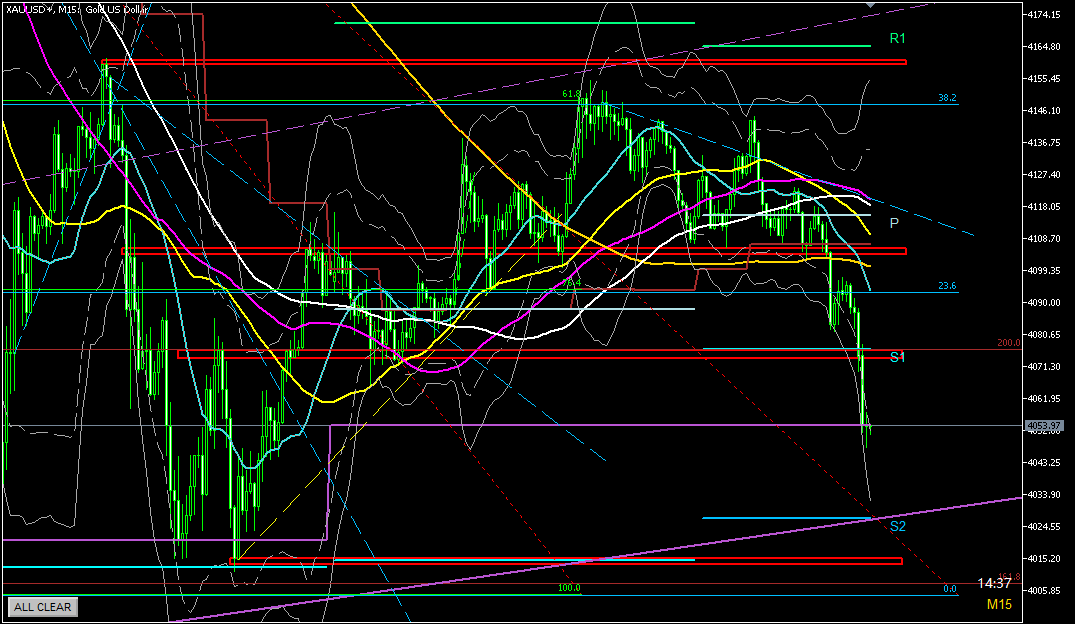Click the green 61.8 Fibonacci label
1075x624 pixels.
pyautogui.click(x=571, y=94)
